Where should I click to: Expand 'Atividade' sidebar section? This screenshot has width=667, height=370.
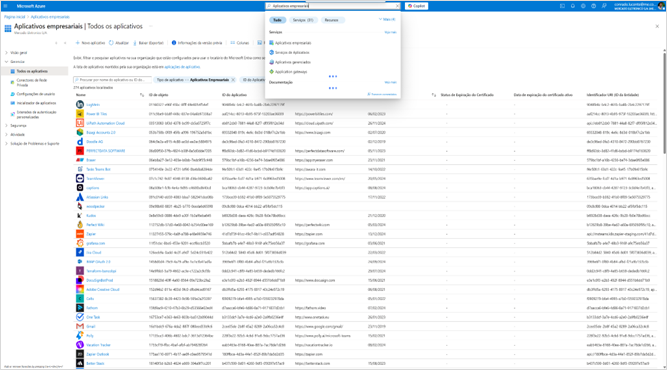click(x=15, y=135)
